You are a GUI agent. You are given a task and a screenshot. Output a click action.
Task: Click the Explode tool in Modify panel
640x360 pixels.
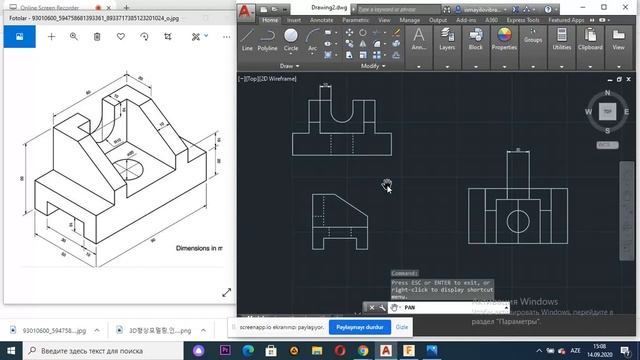coord(396,44)
